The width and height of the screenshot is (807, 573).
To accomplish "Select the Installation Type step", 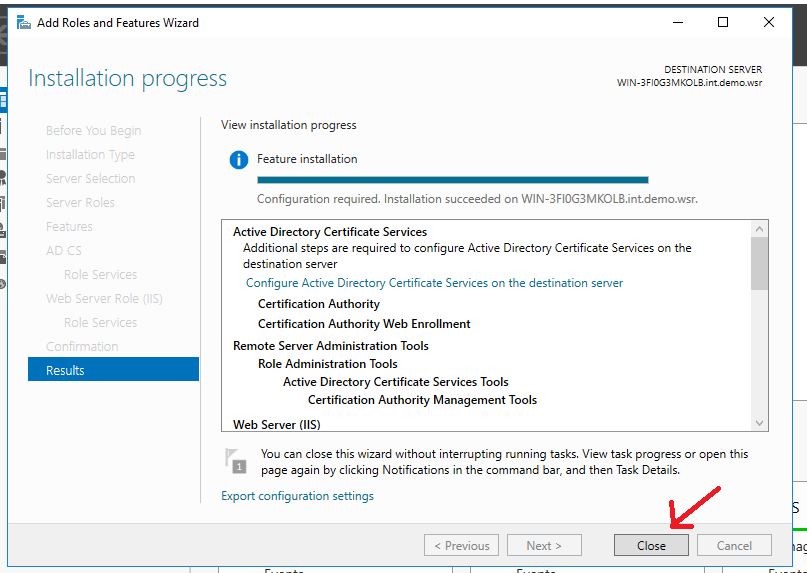I will [90, 154].
